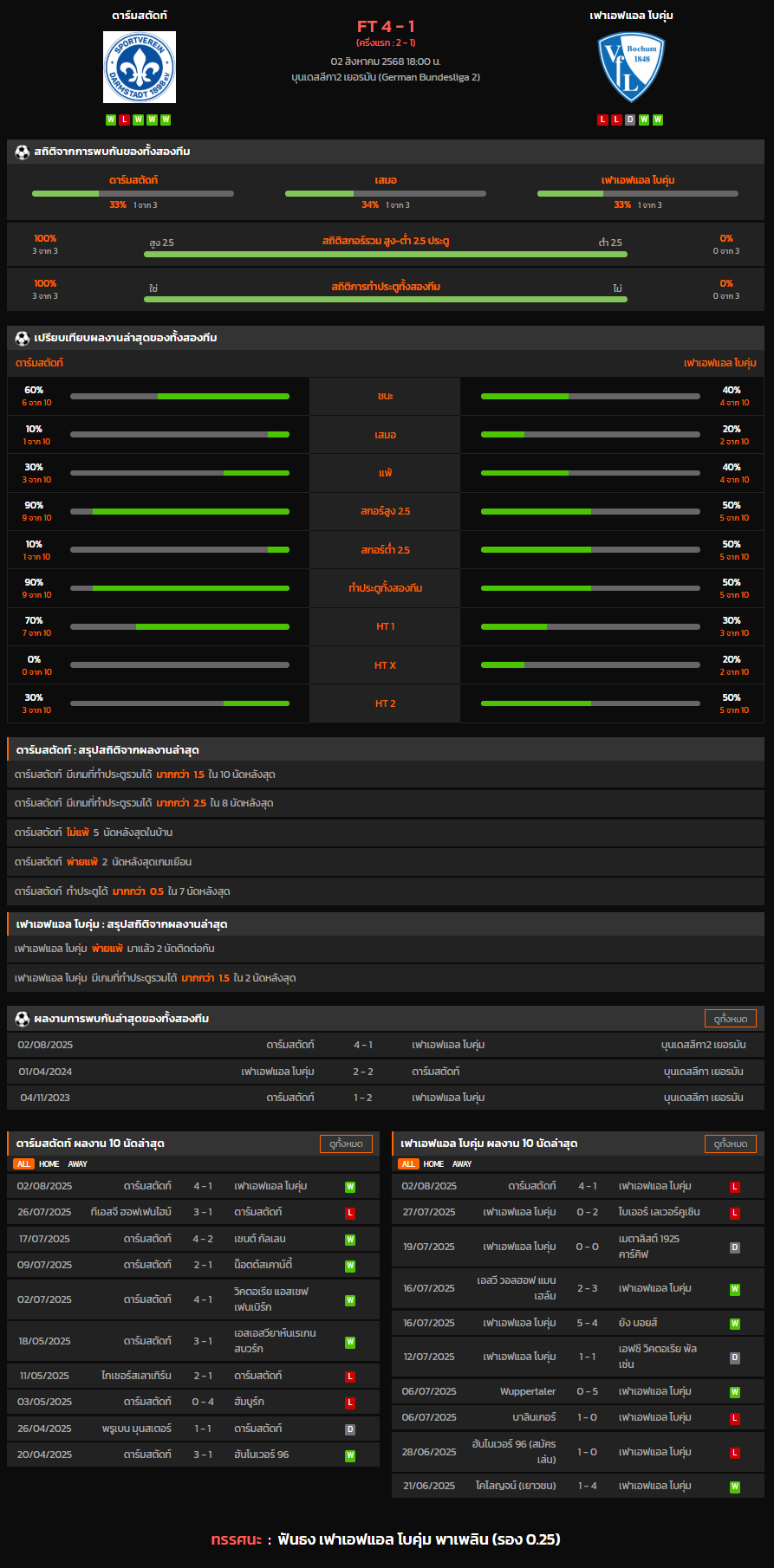
Task: Click the 17/07/2025 Darmstadt 4 - 2 score
Action: (x=203, y=1239)
